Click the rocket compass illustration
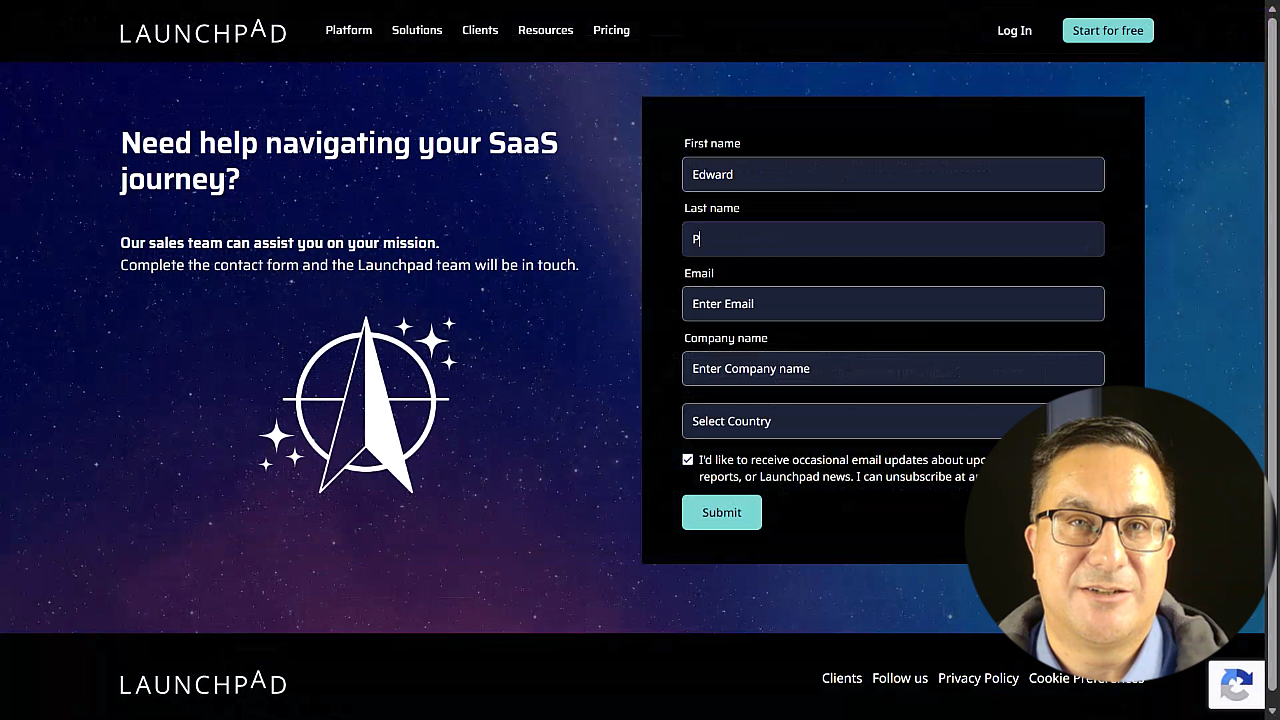 pos(359,405)
